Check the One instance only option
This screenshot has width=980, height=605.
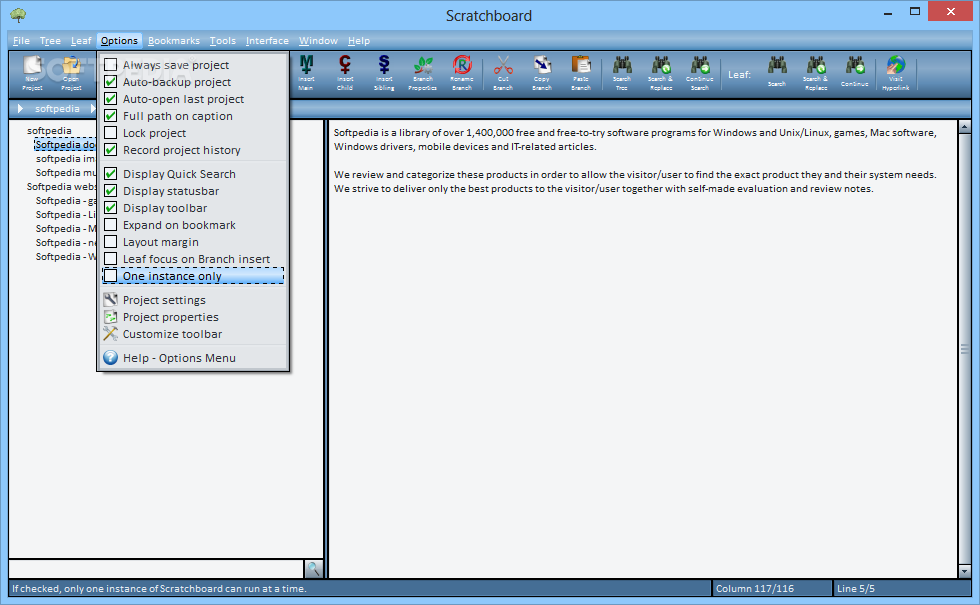111,276
